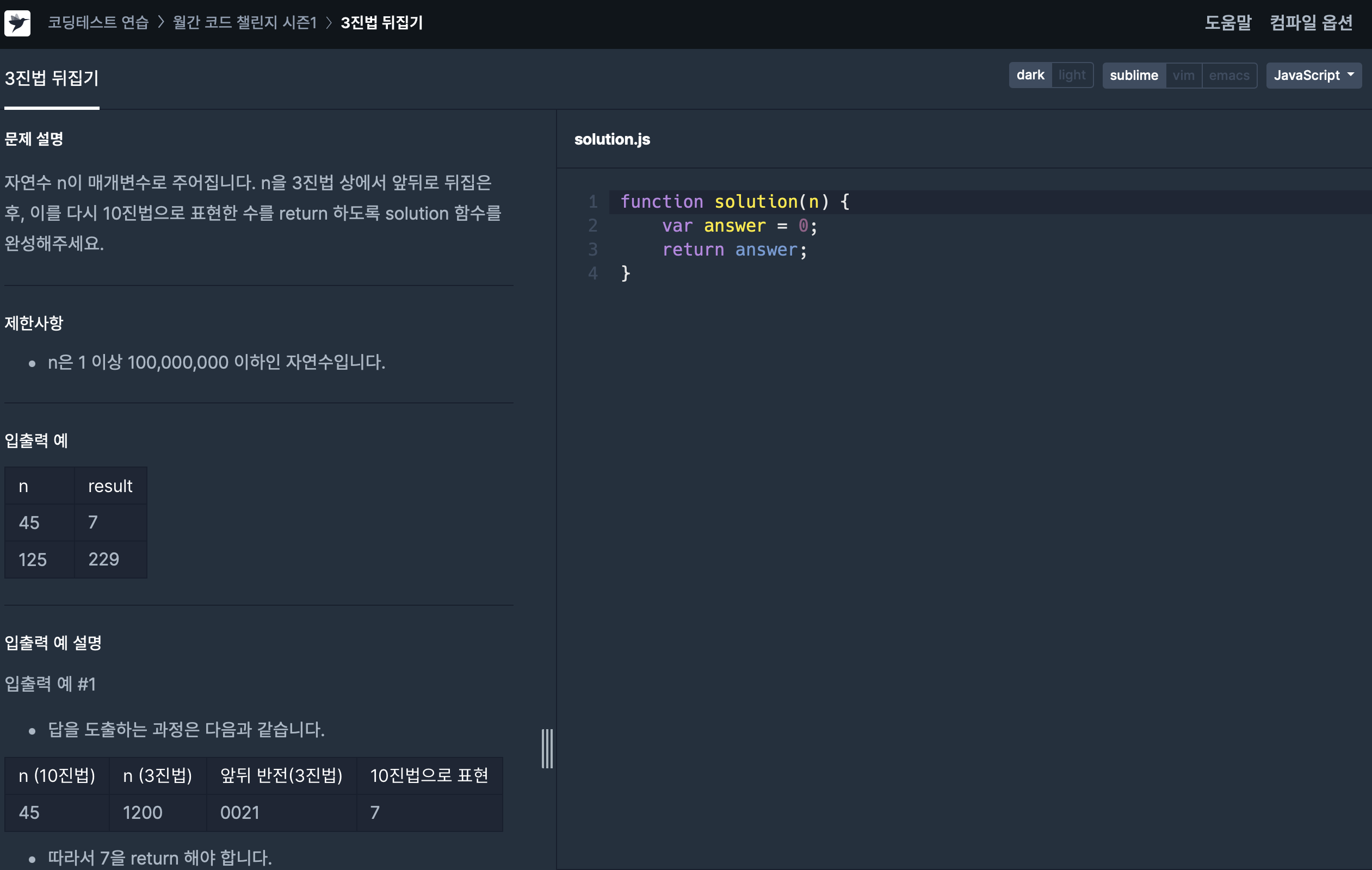Viewport: 1372px width, 870px height.
Task: Click result cell 229 in example table
Action: pyautogui.click(x=104, y=559)
